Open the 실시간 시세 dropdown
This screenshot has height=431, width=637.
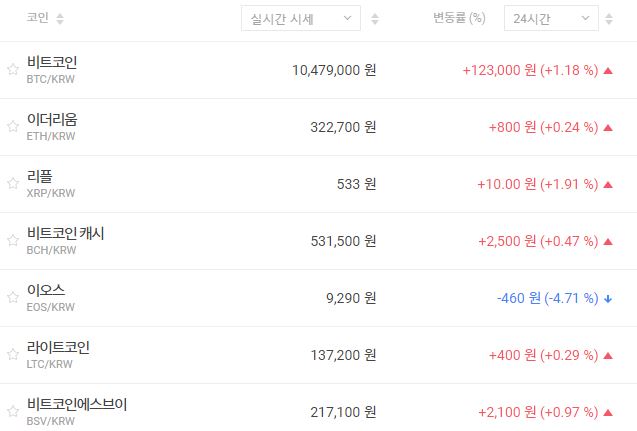click(x=301, y=19)
